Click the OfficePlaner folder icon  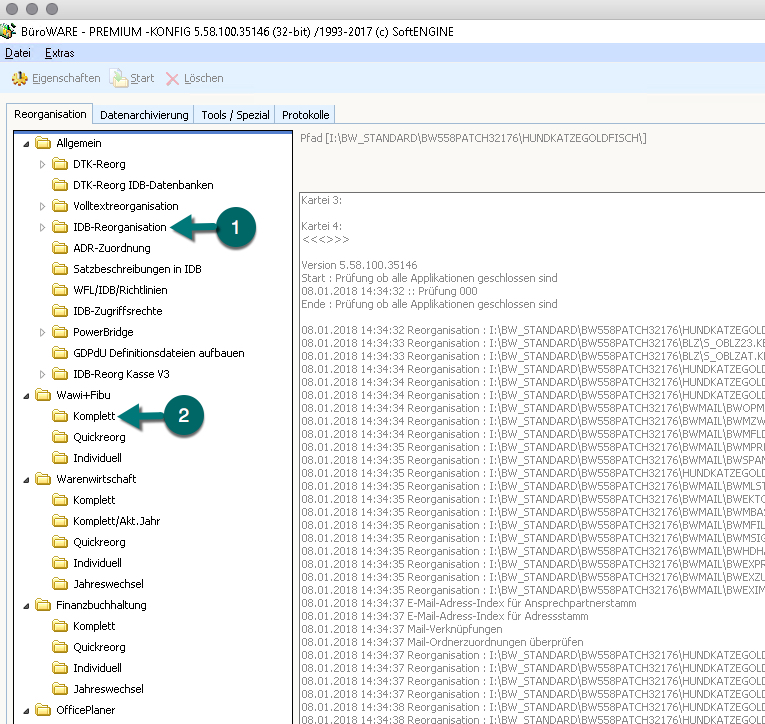point(43,710)
